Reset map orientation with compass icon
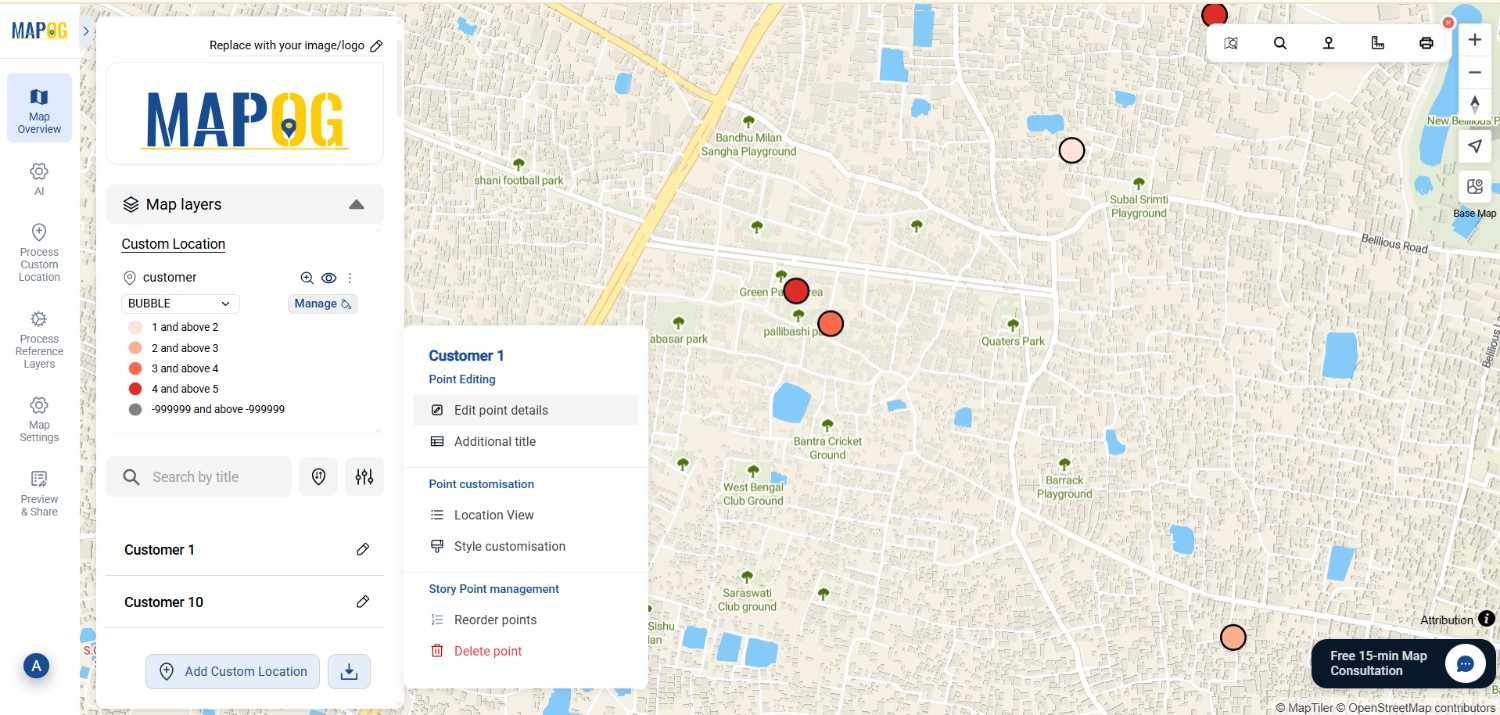This screenshot has width=1500, height=715. tap(1475, 104)
